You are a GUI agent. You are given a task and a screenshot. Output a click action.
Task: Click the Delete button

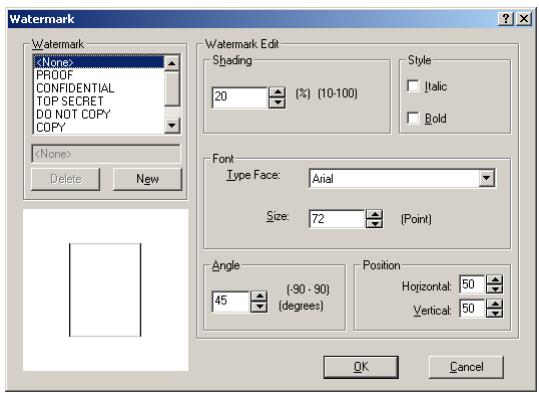coord(66,179)
